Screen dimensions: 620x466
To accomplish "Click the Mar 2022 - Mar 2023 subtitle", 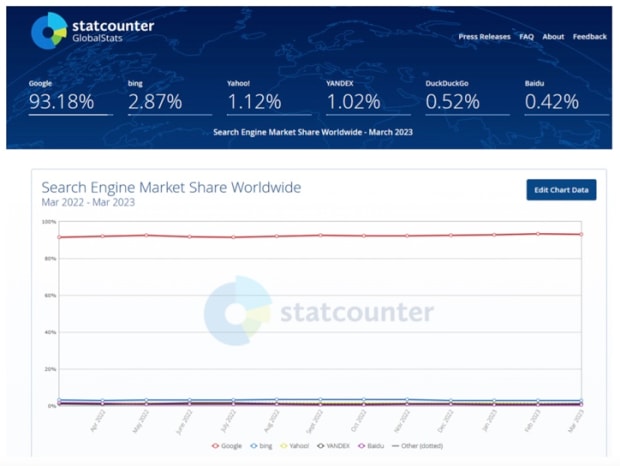I will tap(88, 202).
